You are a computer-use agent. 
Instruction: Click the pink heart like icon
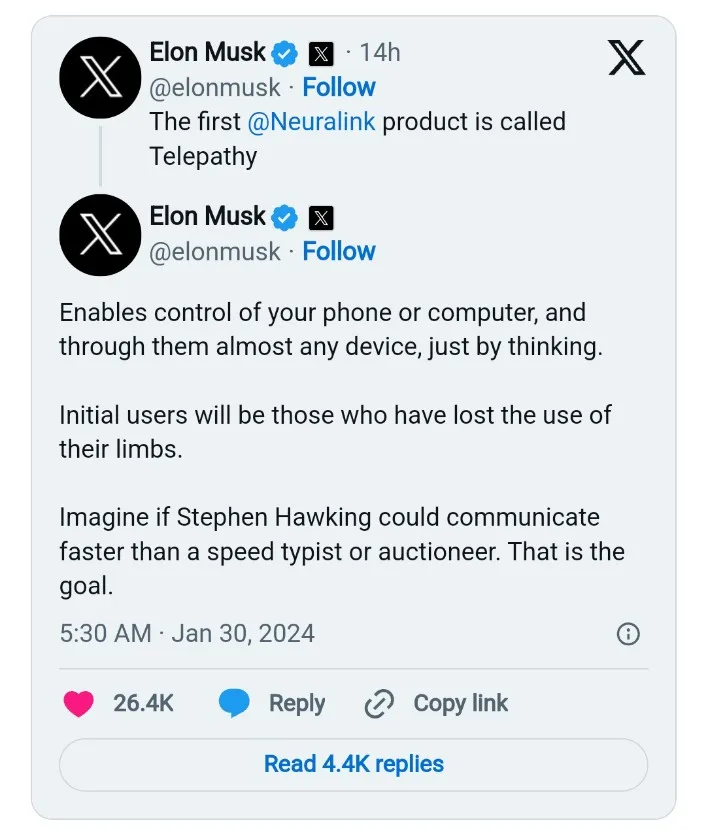(78, 703)
